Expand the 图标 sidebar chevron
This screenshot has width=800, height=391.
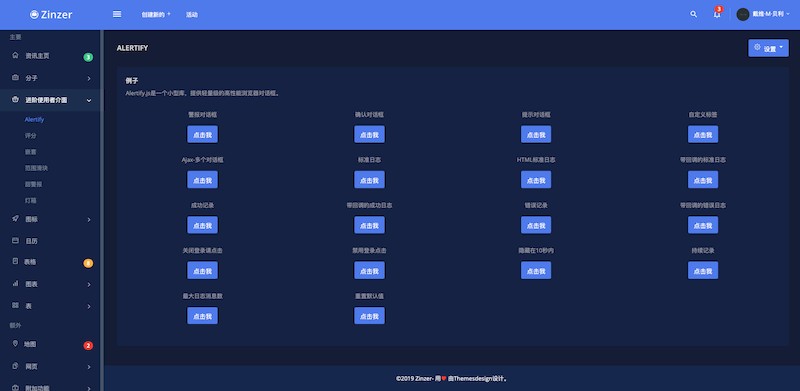click(x=89, y=219)
